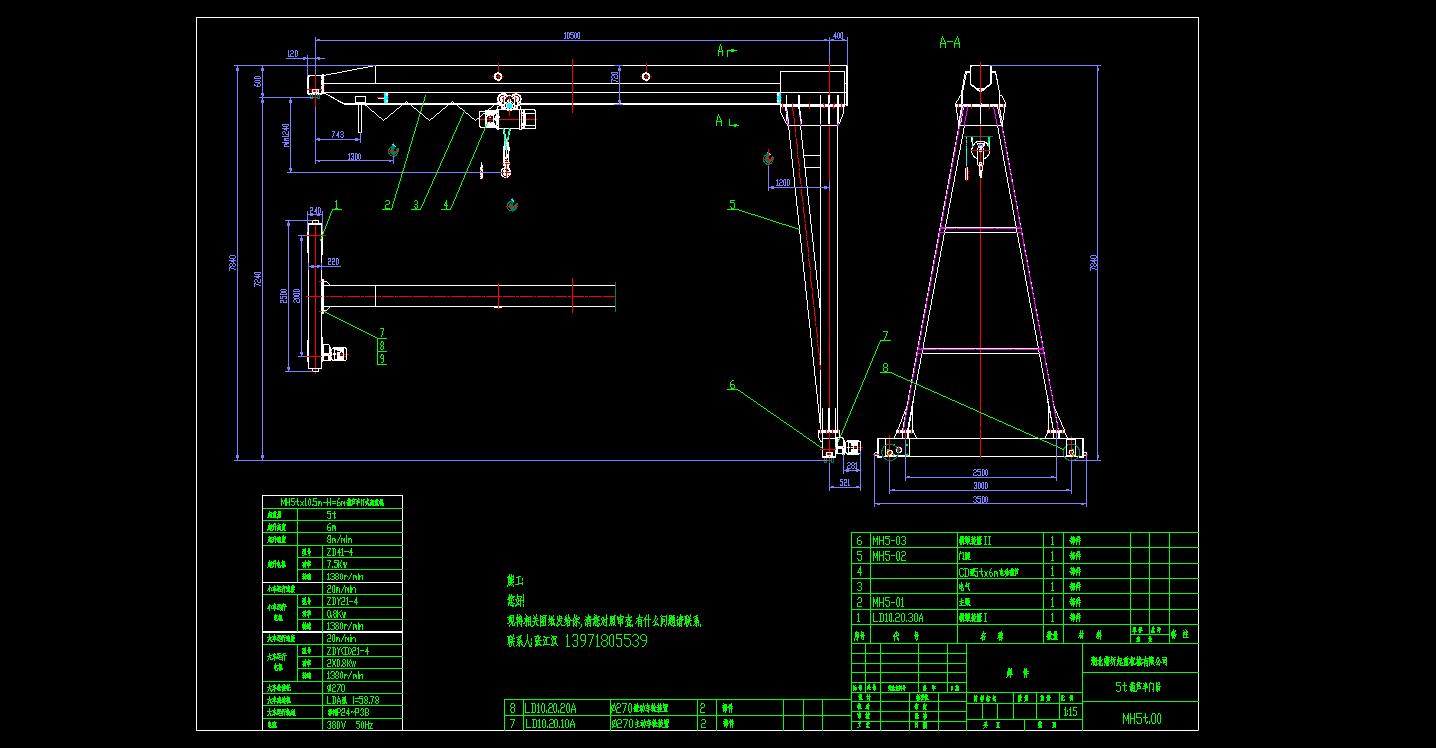Viewport: 1436px width, 748px height.
Task: Select the hoist hook below the trolley
Action: pyautogui.click(x=506, y=171)
